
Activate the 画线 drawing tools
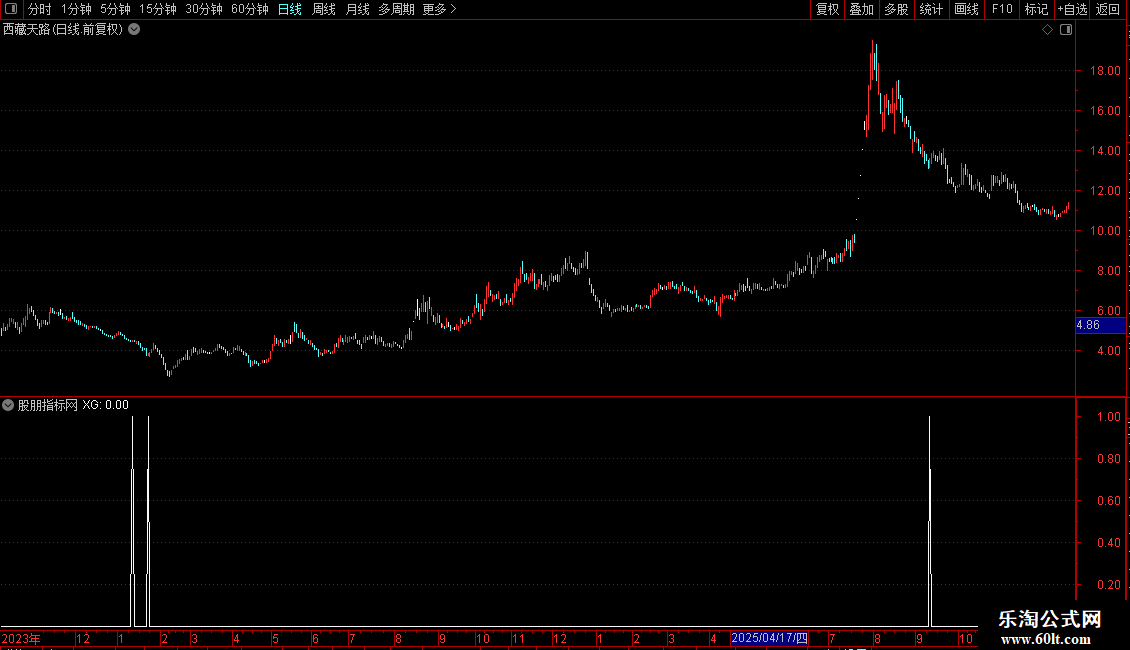tap(966, 9)
